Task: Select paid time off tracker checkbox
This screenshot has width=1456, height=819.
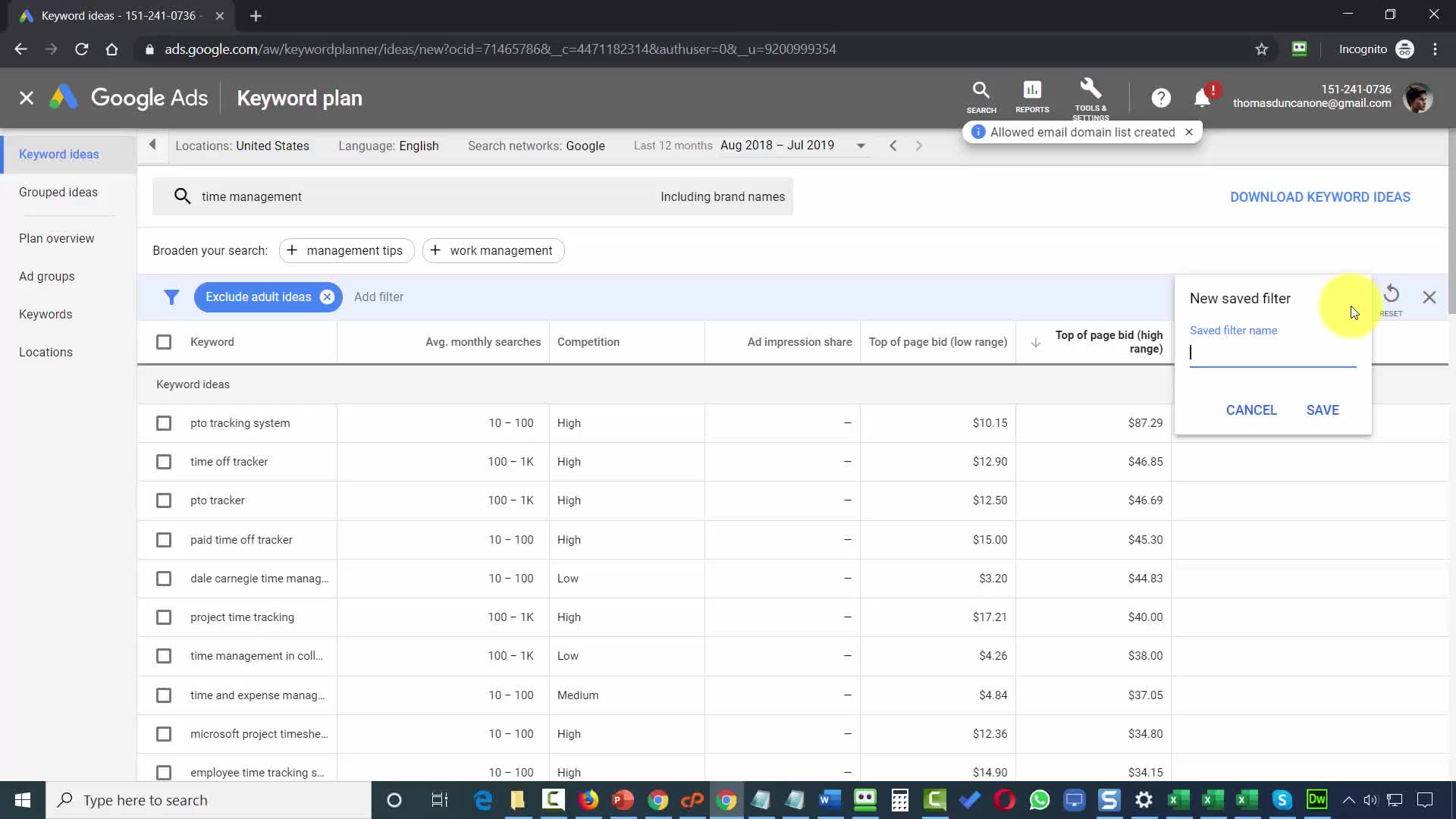Action: pos(164,540)
